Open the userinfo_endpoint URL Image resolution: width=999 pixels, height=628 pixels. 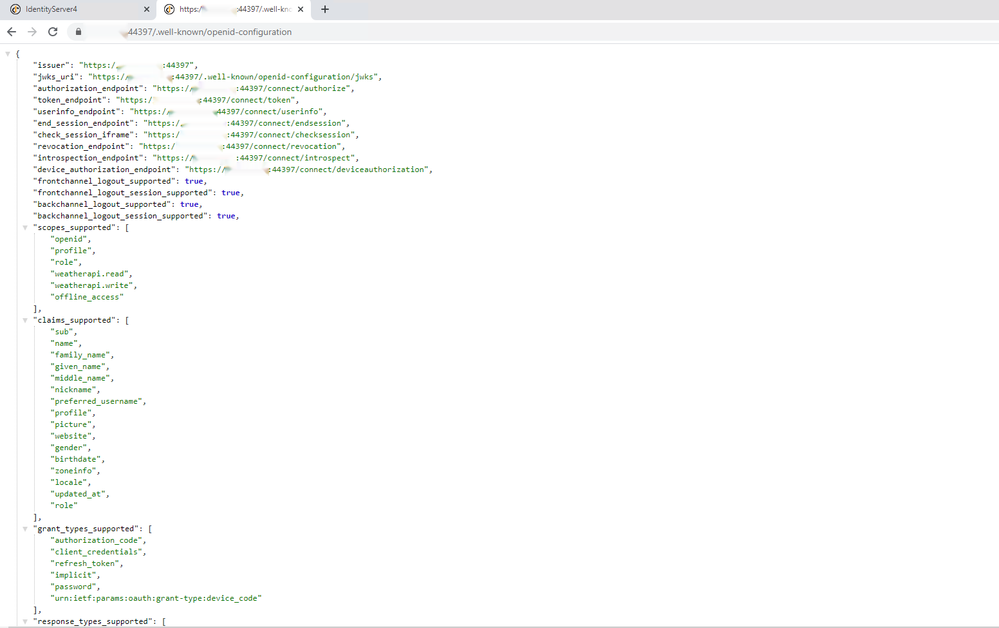pyautogui.click(x=226, y=111)
